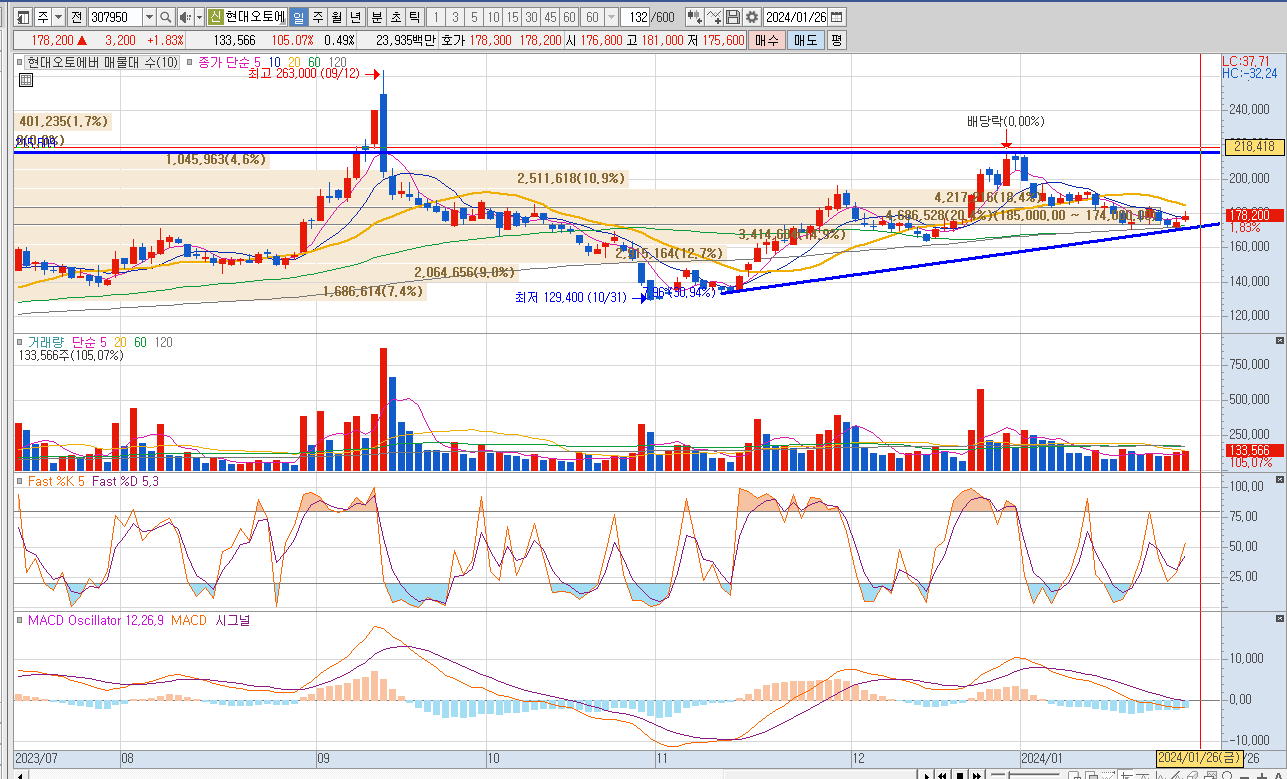Pick the 1 interval preset

pyautogui.click(x=436, y=17)
